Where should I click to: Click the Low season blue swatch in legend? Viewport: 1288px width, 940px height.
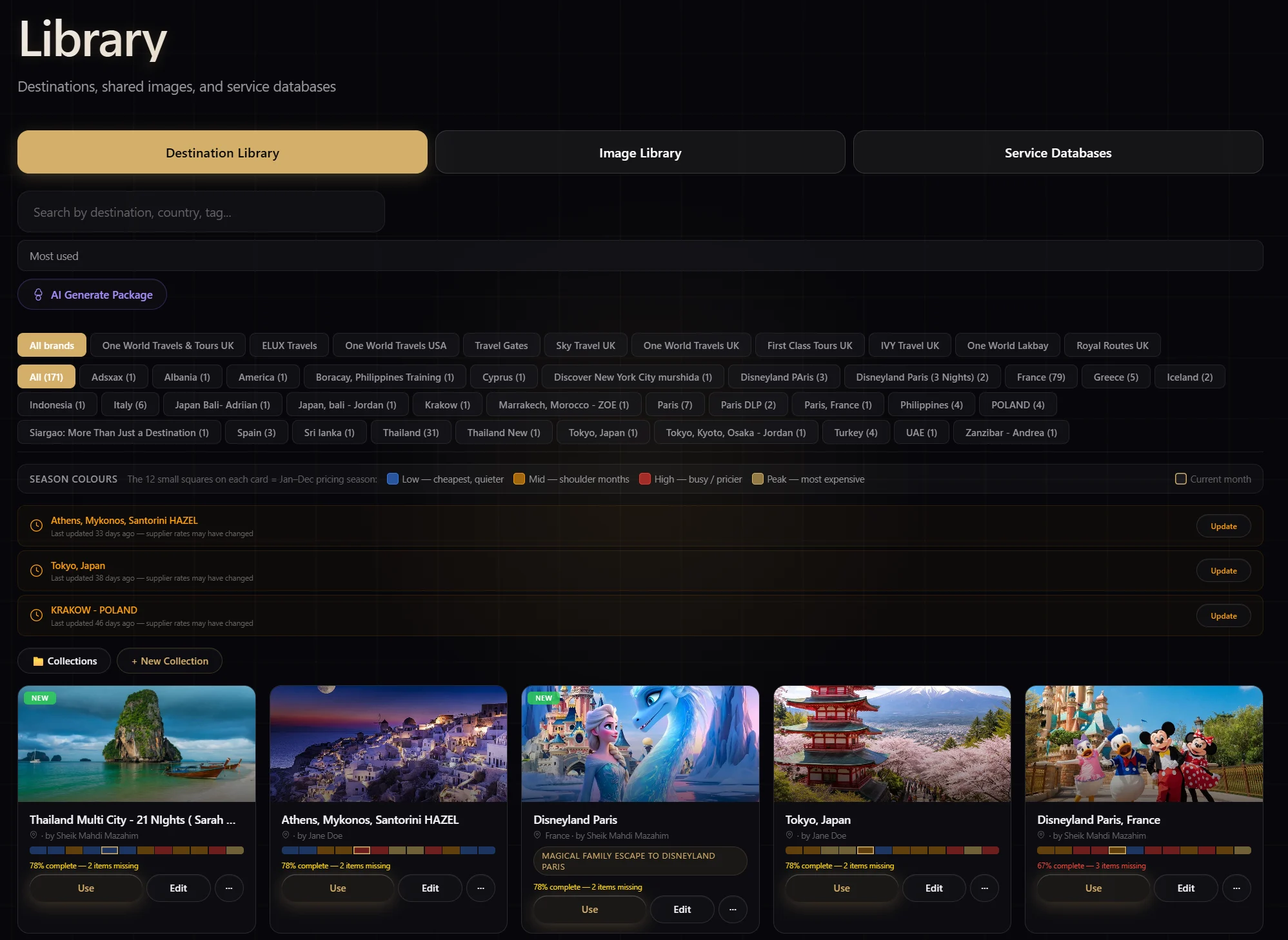click(392, 479)
